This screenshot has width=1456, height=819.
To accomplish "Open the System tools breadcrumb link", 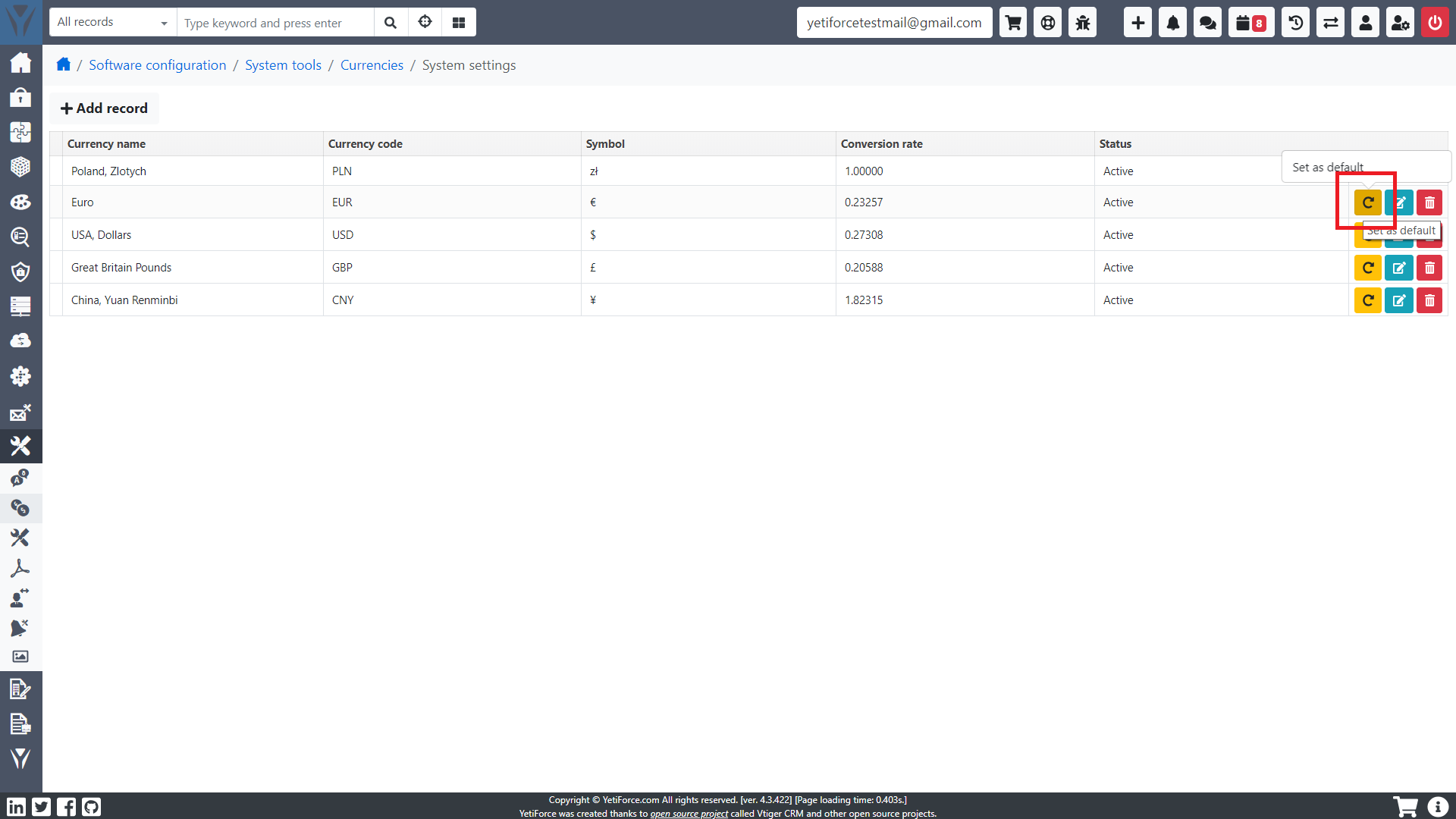I will (x=283, y=65).
